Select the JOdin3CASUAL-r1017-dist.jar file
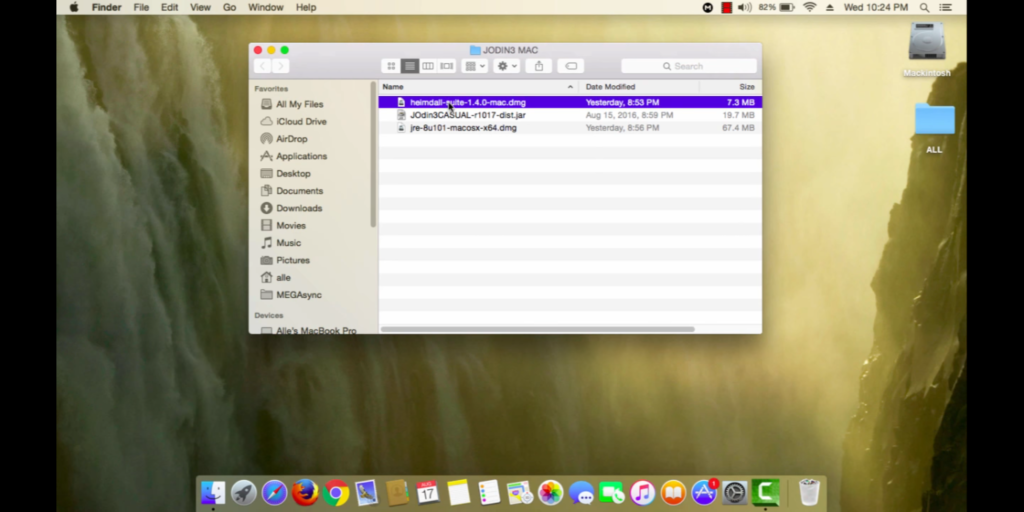Viewport: 1024px width, 512px height. click(x=467, y=115)
